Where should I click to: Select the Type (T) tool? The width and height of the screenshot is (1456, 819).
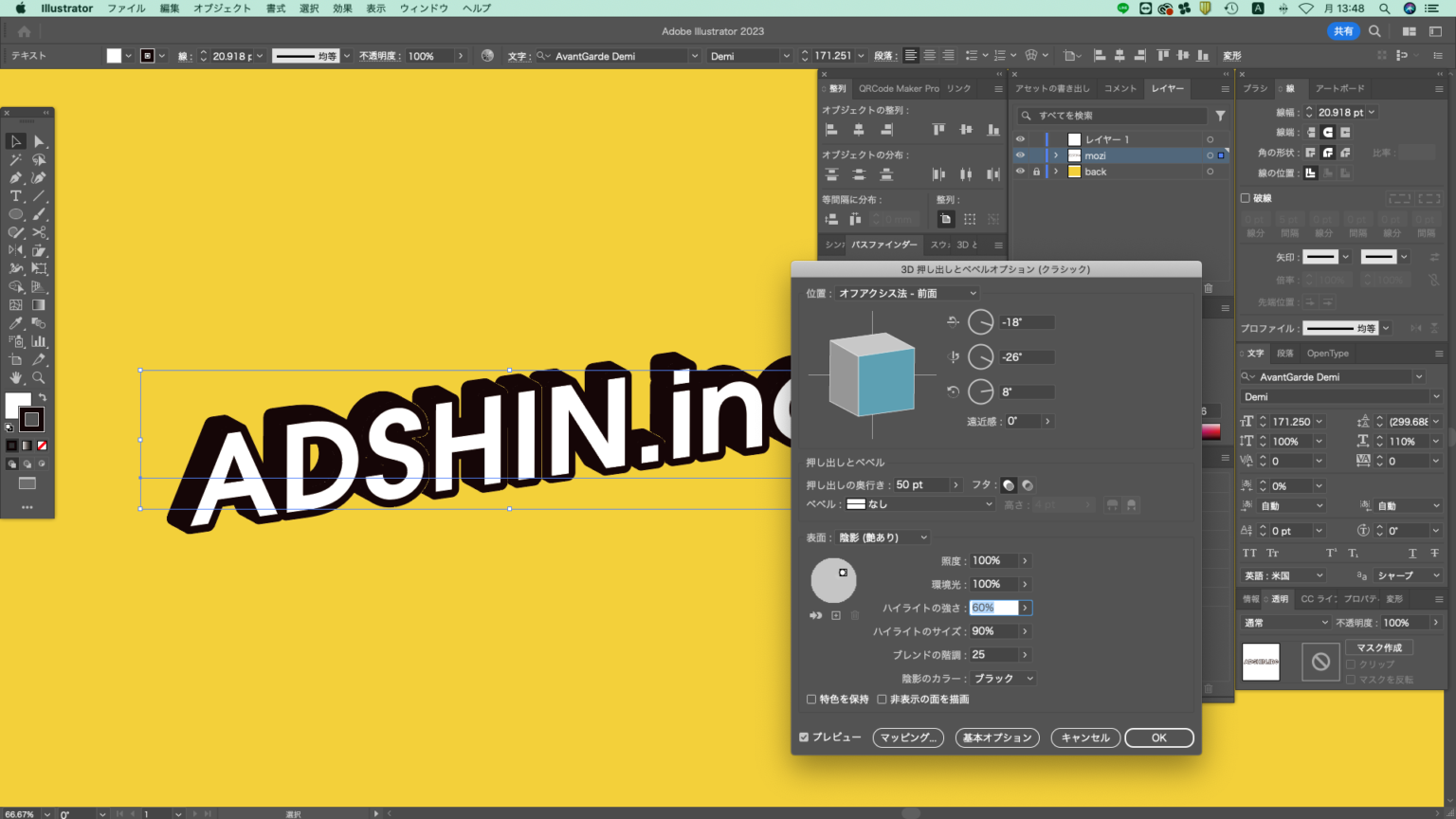pyautogui.click(x=16, y=196)
